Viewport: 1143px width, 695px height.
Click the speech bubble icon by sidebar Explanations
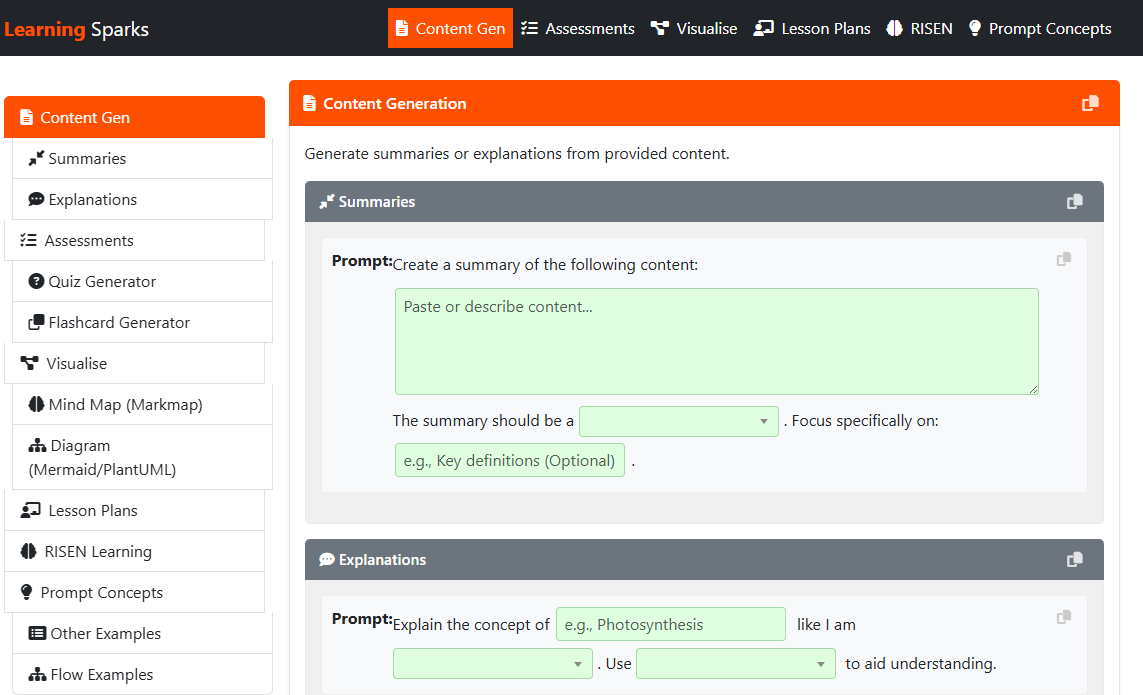[x=36, y=199]
